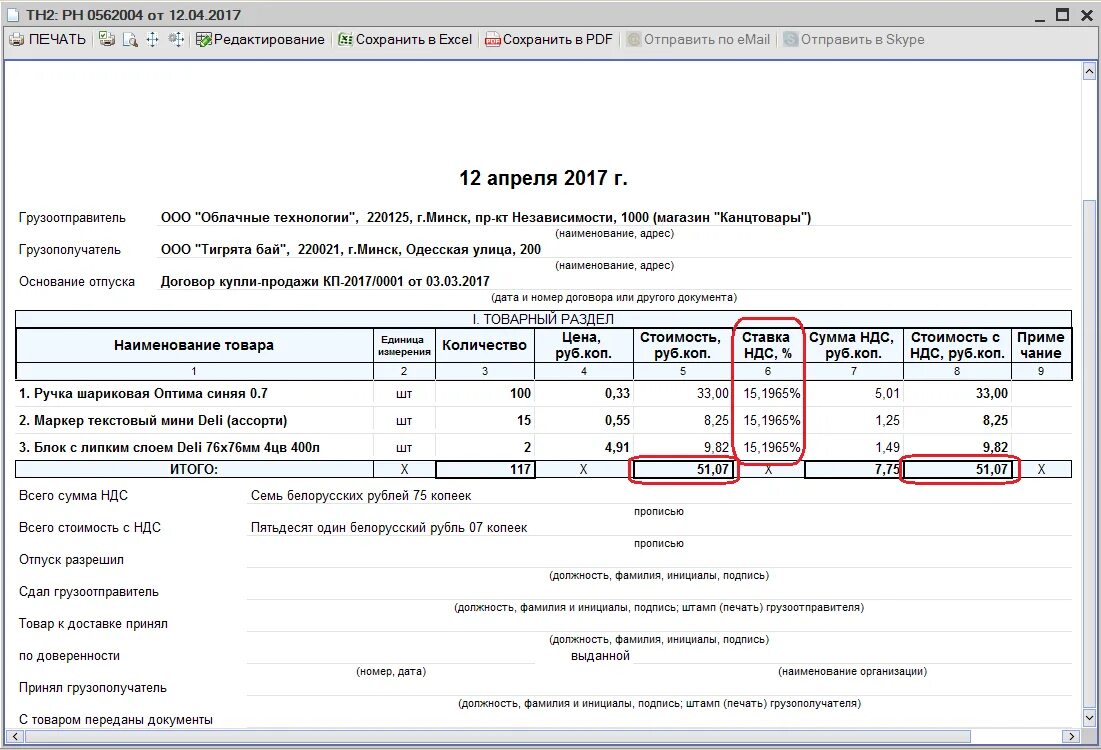1101x750 pixels.
Task: Click Семь белорусских рублей 75 копеек text
Action: tap(361, 496)
